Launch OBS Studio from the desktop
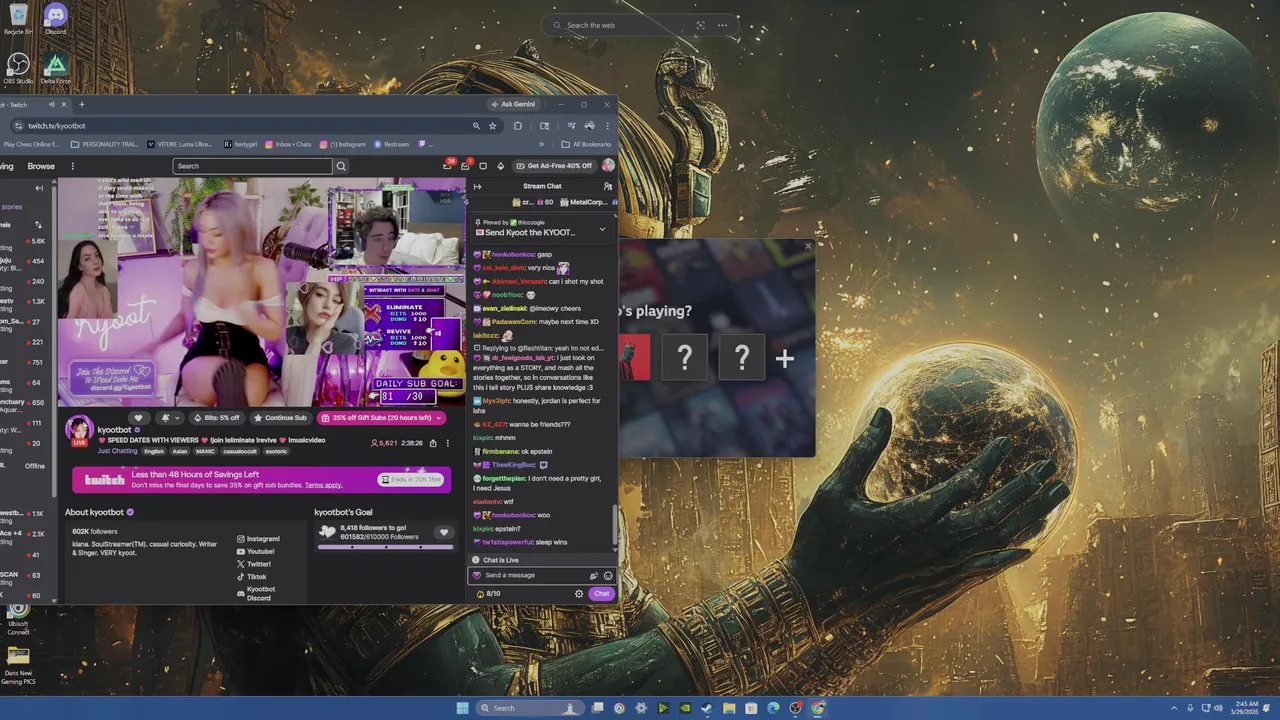Screen dimensions: 1280x720 [x=18, y=68]
